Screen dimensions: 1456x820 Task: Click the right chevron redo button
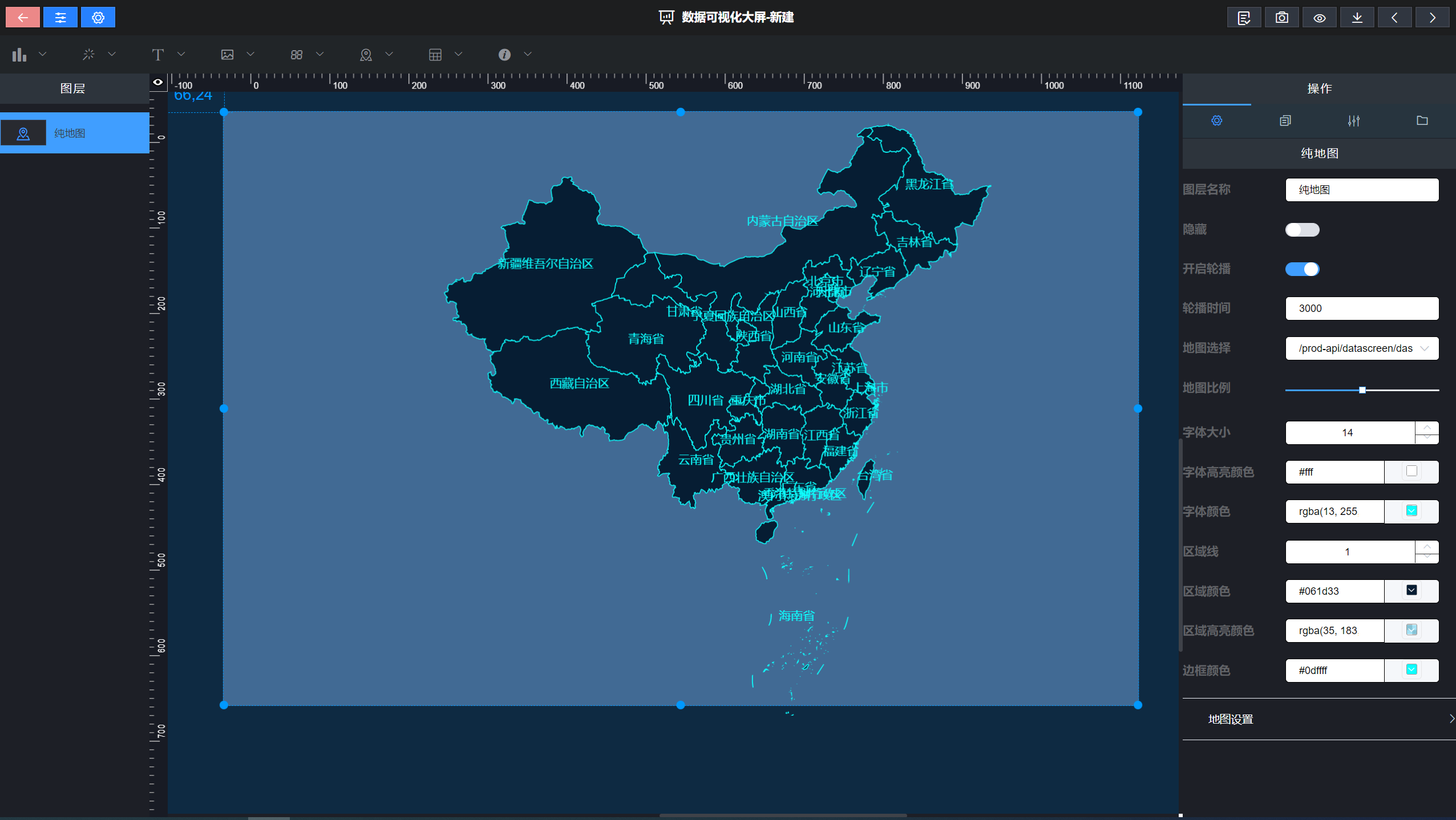coord(1432,18)
